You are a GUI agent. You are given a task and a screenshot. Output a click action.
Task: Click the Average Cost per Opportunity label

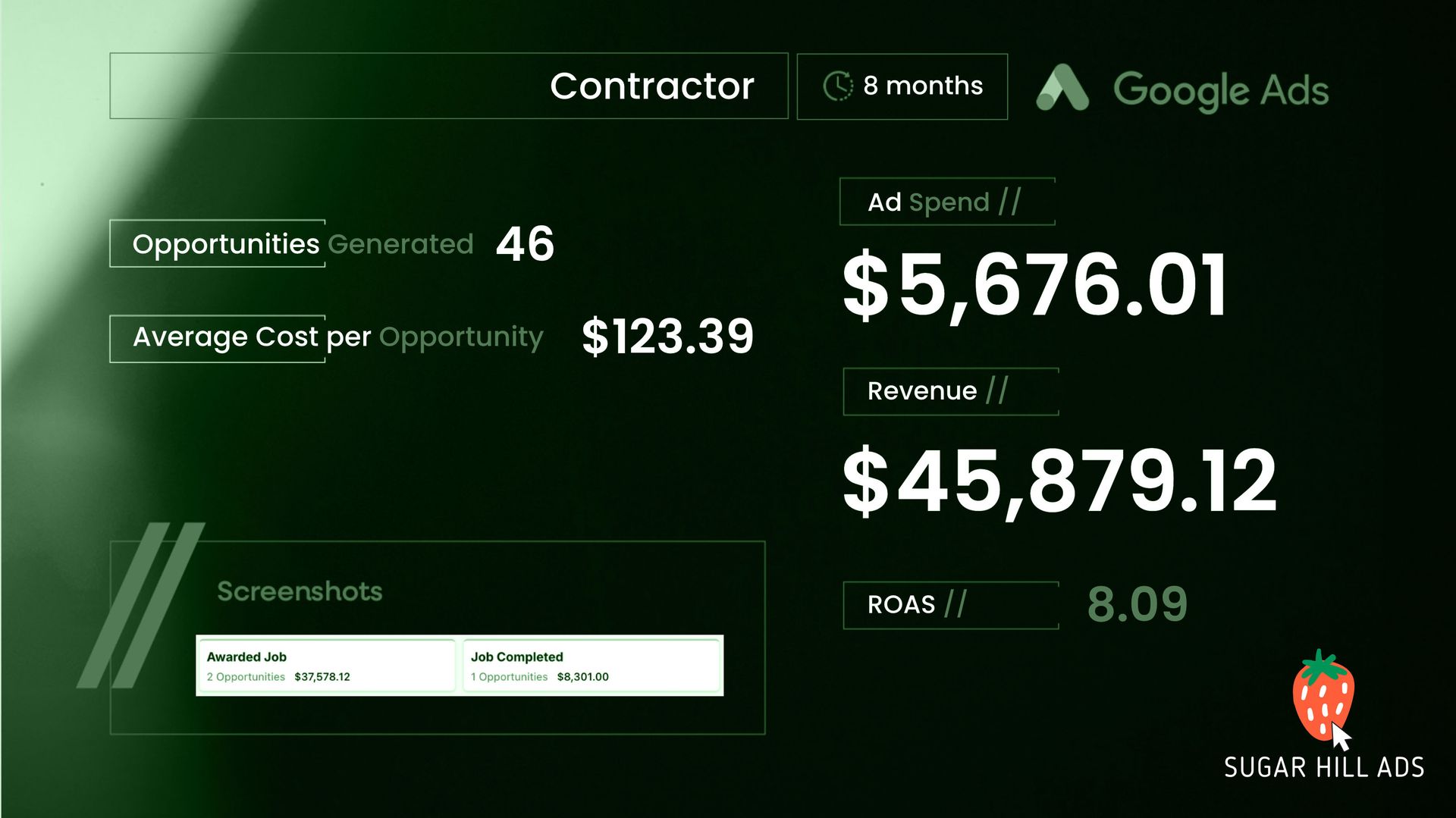click(x=337, y=337)
